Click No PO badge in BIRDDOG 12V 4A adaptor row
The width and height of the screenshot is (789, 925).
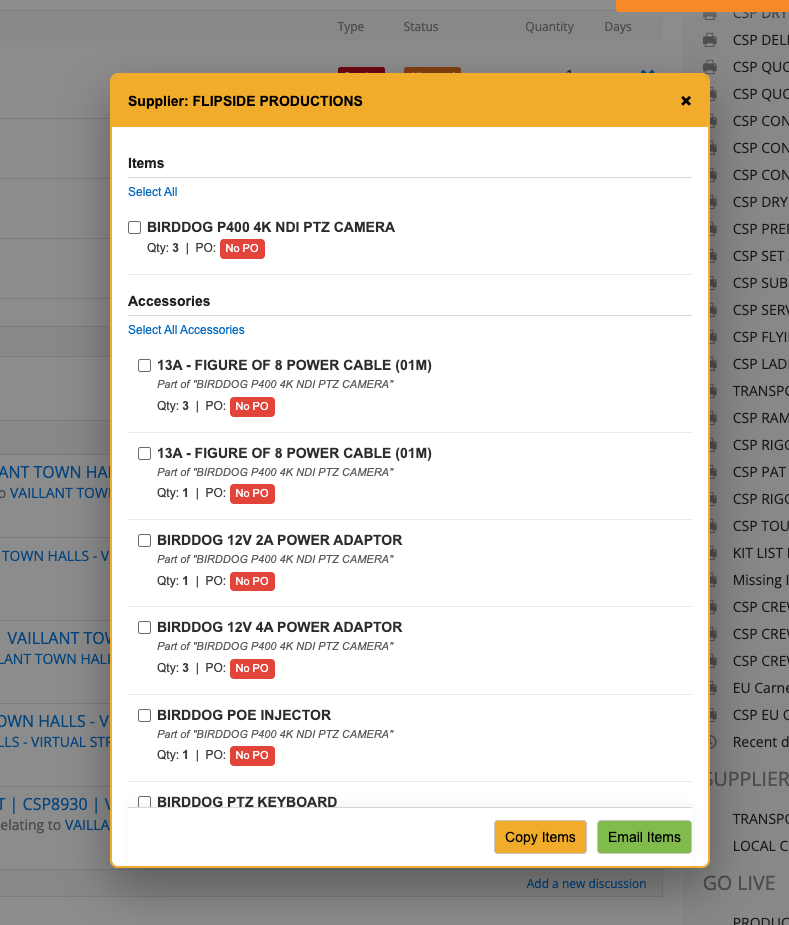(x=252, y=668)
